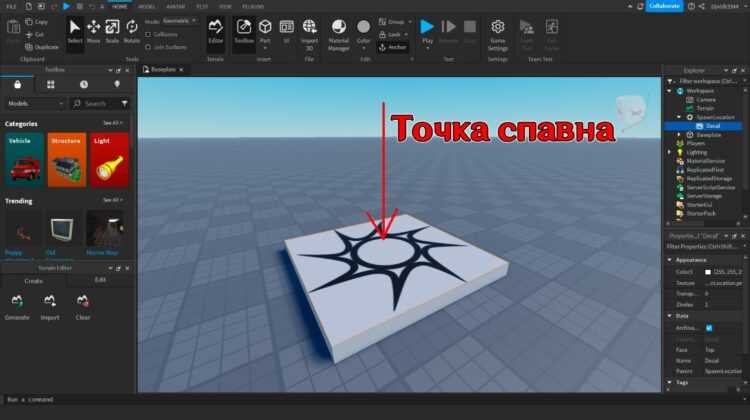
Task: Expand the Tags properties section
Action: [670, 383]
